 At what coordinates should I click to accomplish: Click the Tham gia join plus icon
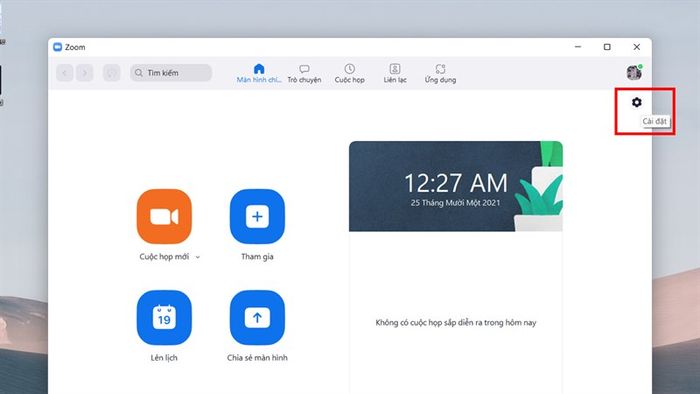[x=257, y=216]
